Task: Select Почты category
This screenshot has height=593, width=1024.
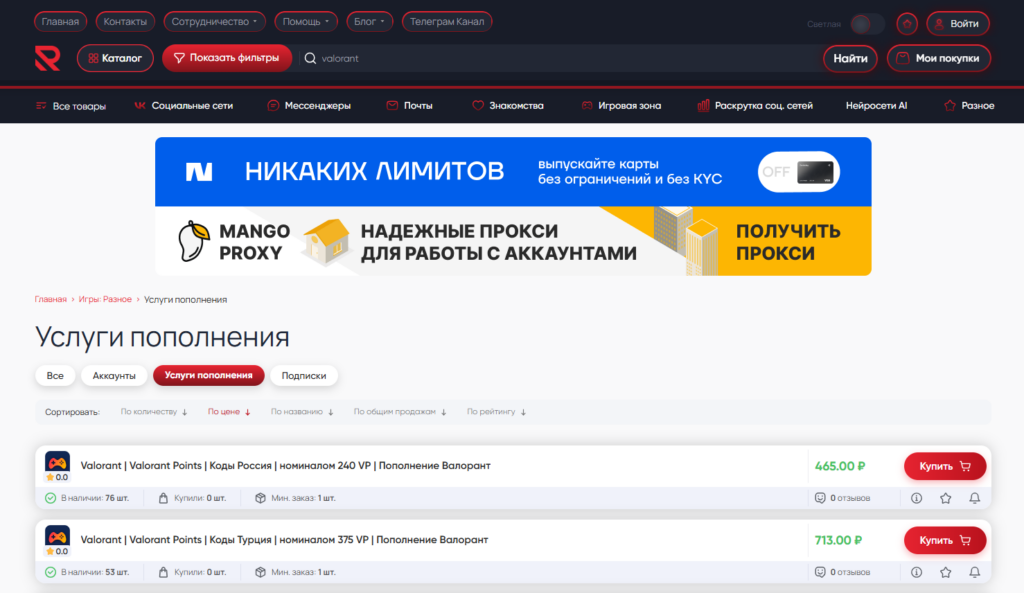Action: coord(409,106)
